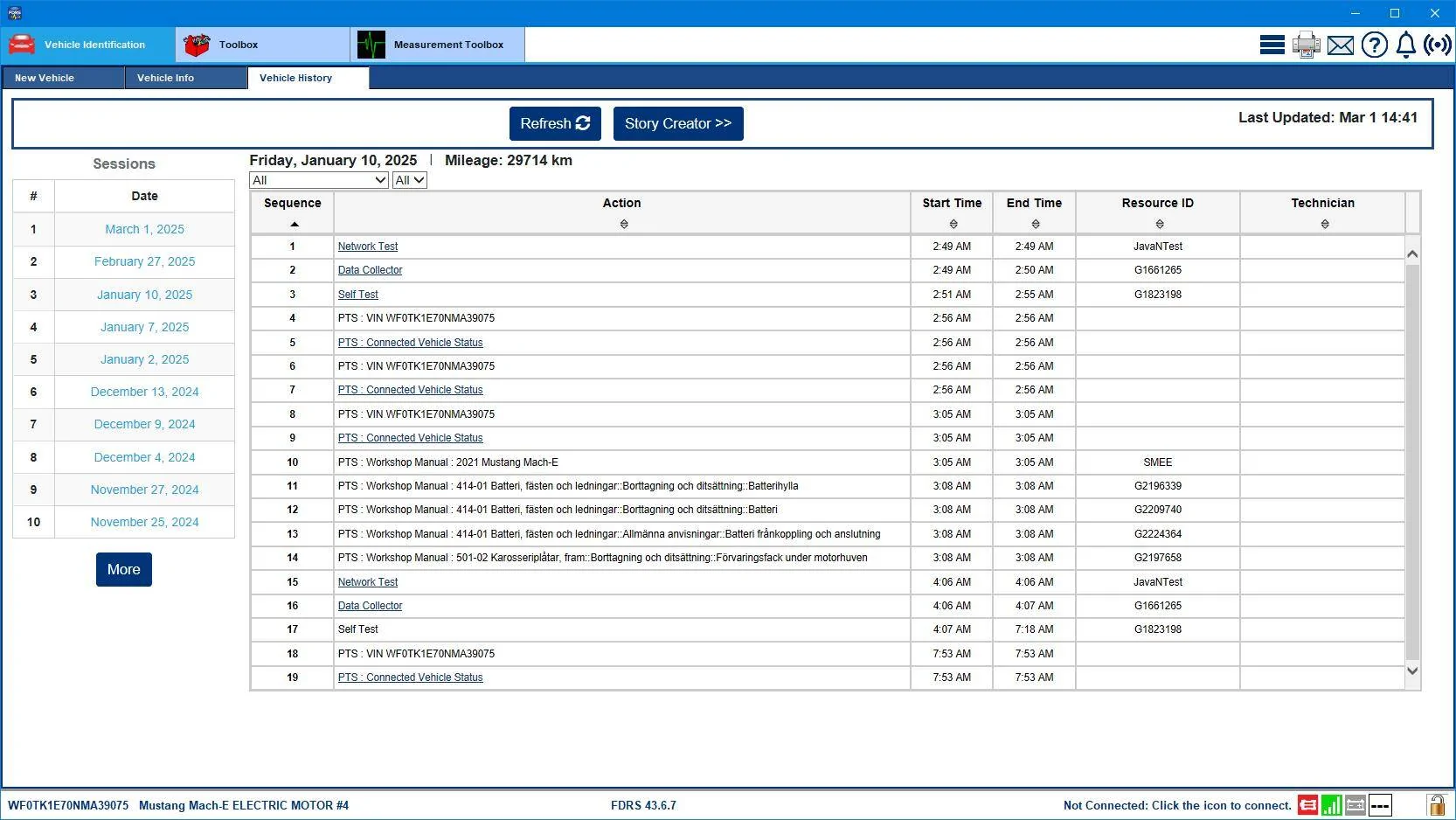
Task: Open the Data Collector link in row 2
Action: pos(370,270)
